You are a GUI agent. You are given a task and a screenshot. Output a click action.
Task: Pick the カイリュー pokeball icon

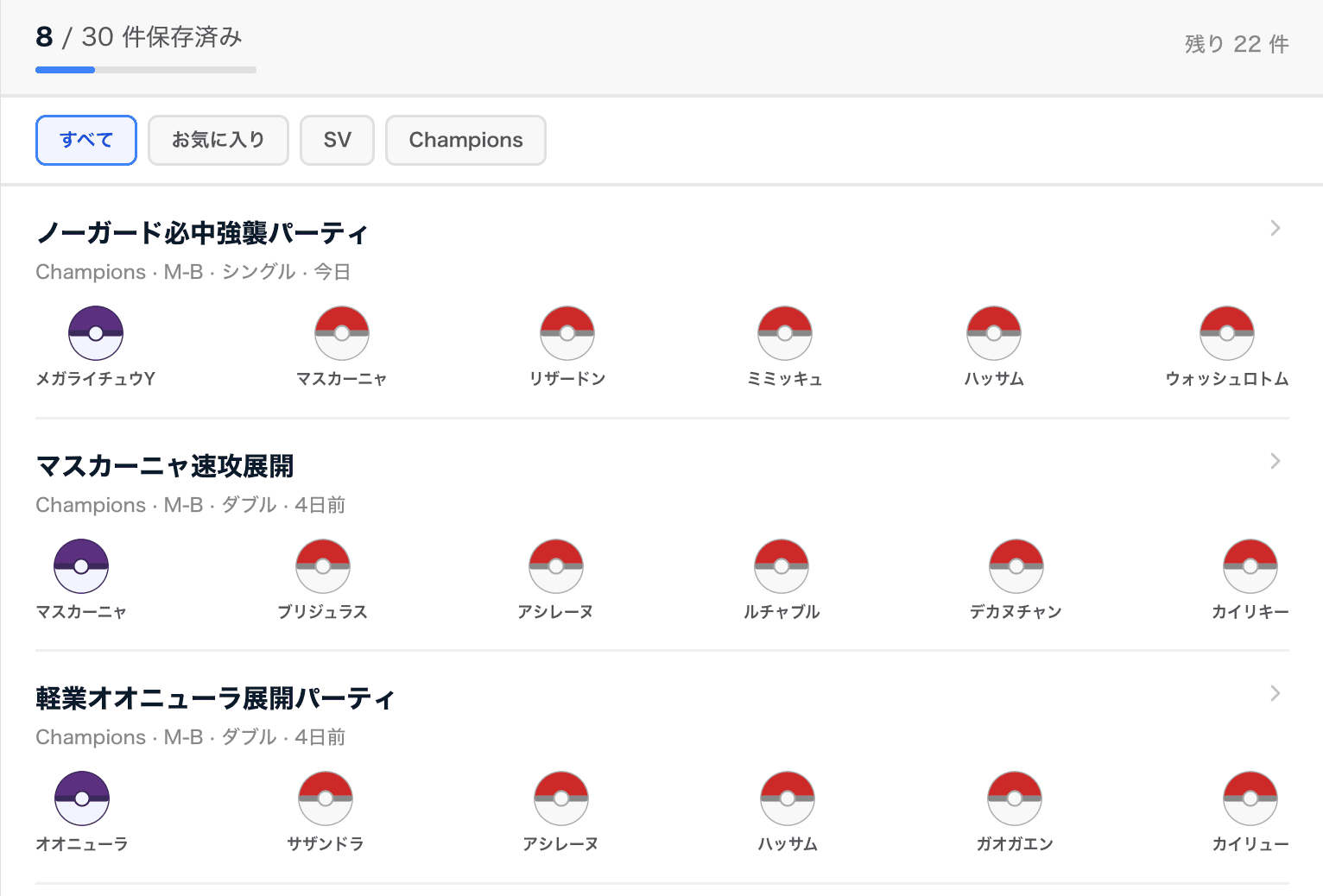[1250, 798]
